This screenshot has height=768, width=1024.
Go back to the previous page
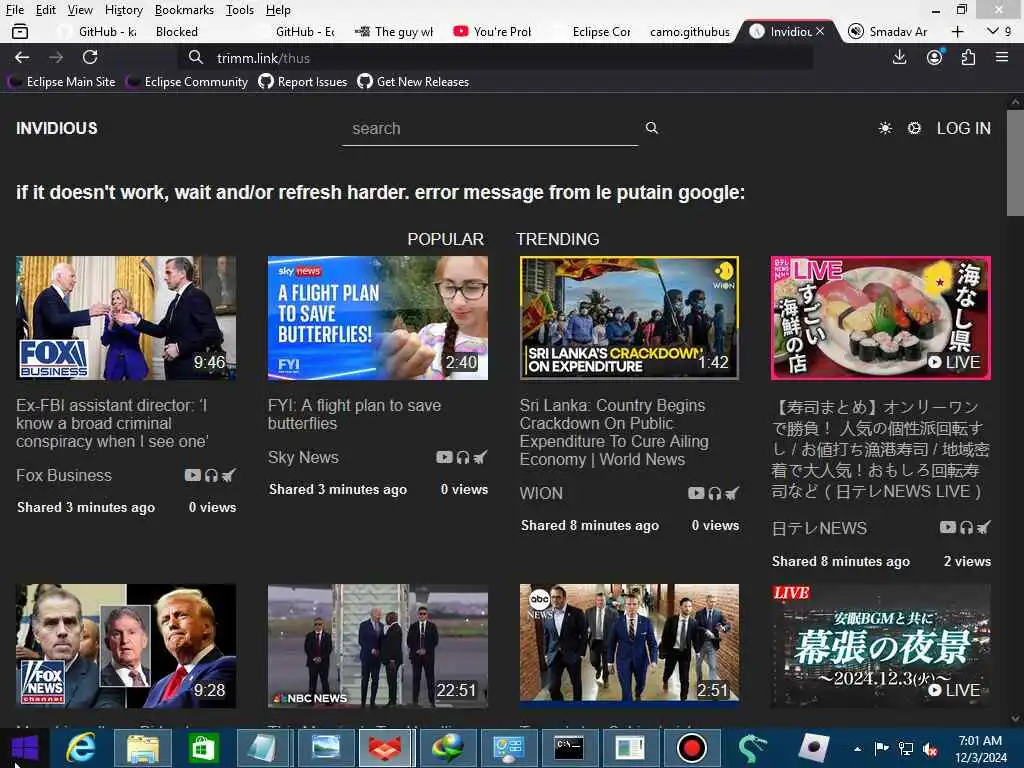(x=22, y=57)
